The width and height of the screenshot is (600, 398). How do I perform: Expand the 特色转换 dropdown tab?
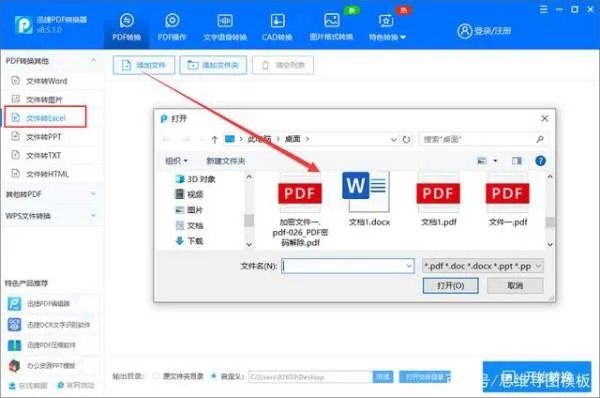[387, 27]
